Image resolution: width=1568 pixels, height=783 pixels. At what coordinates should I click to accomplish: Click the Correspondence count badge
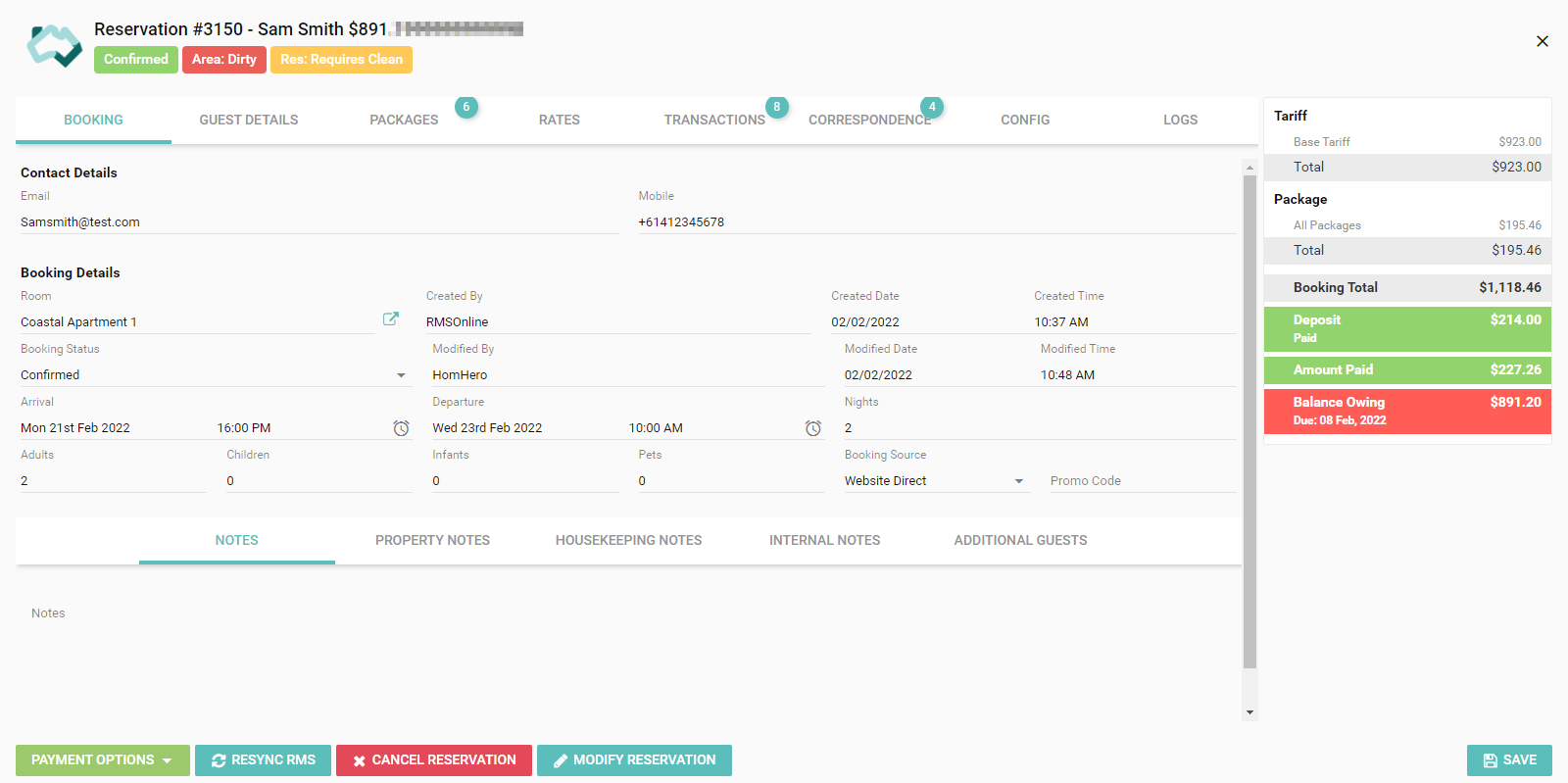click(932, 107)
